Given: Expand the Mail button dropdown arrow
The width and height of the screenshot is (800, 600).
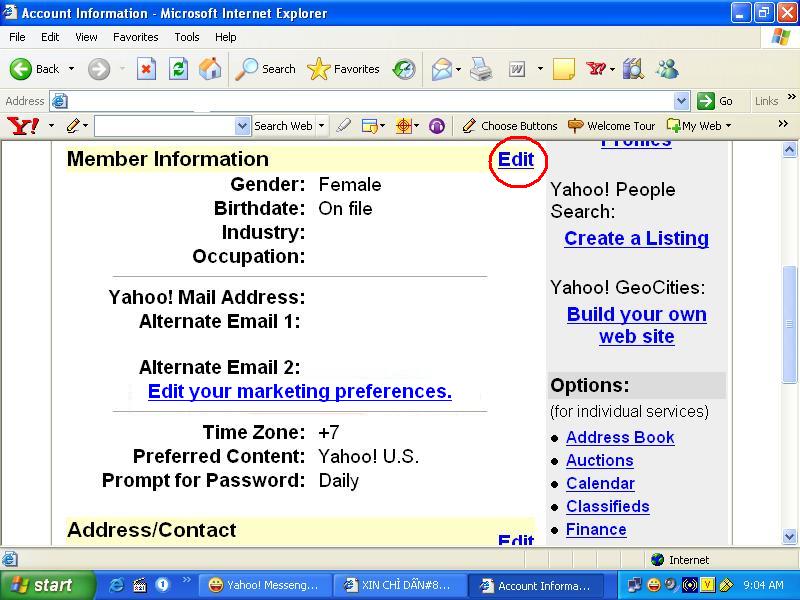Looking at the screenshot, I should pos(458,69).
